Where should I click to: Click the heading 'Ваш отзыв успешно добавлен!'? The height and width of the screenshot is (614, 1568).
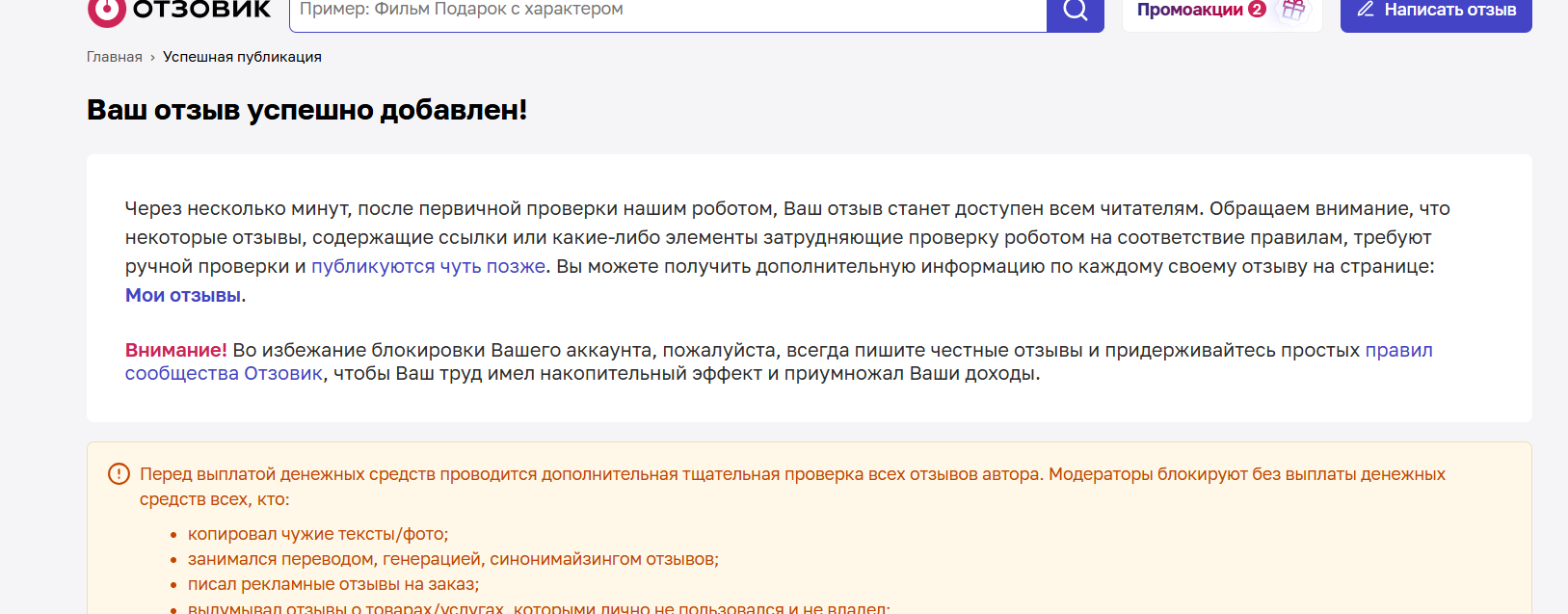(307, 110)
